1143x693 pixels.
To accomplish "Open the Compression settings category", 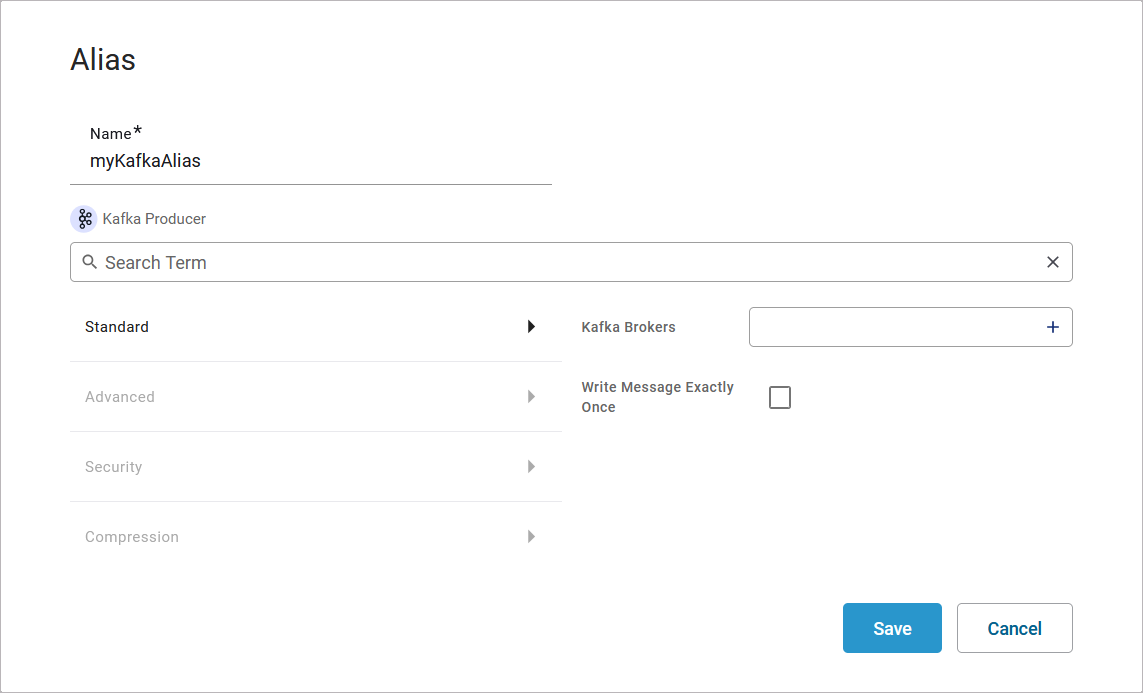I will pos(132,537).
